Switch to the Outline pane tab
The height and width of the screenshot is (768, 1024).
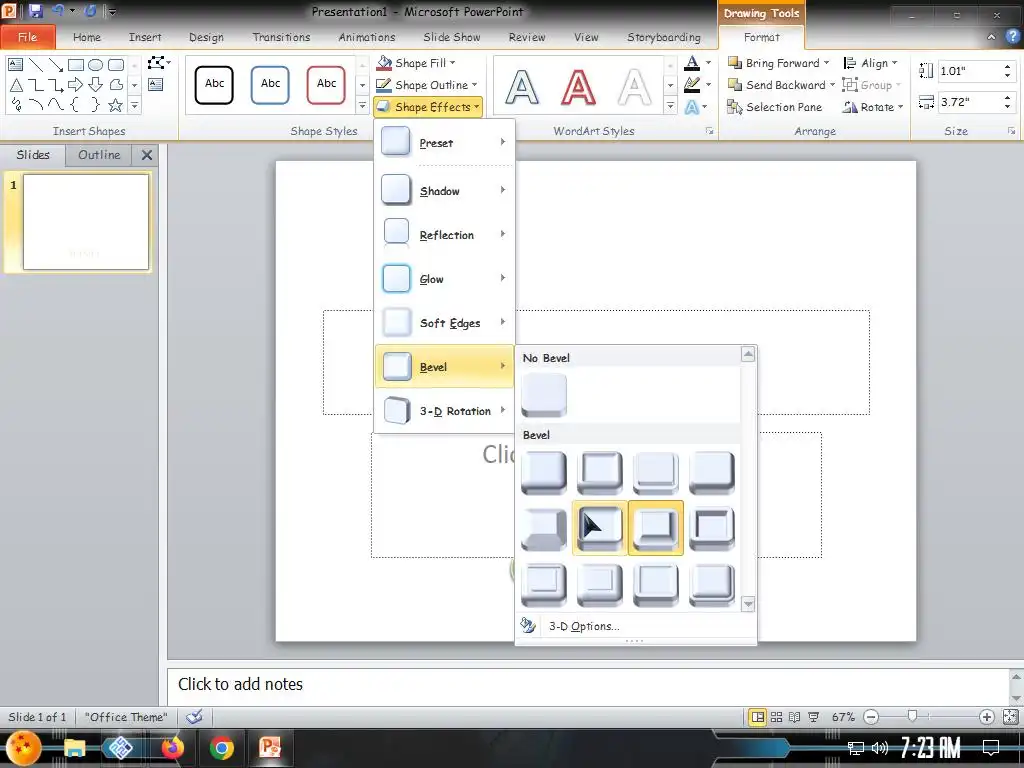click(99, 155)
